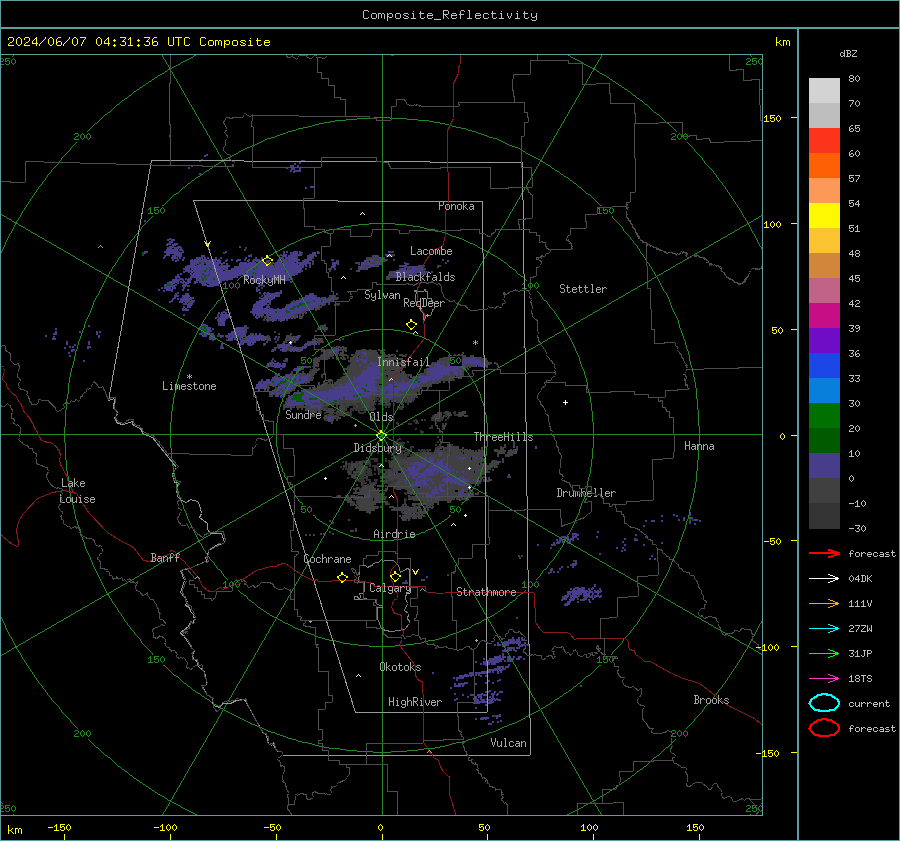Image resolution: width=900 pixels, height=841 pixels.
Task: Click the Cochrane map label
Action: tap(327, 559)
